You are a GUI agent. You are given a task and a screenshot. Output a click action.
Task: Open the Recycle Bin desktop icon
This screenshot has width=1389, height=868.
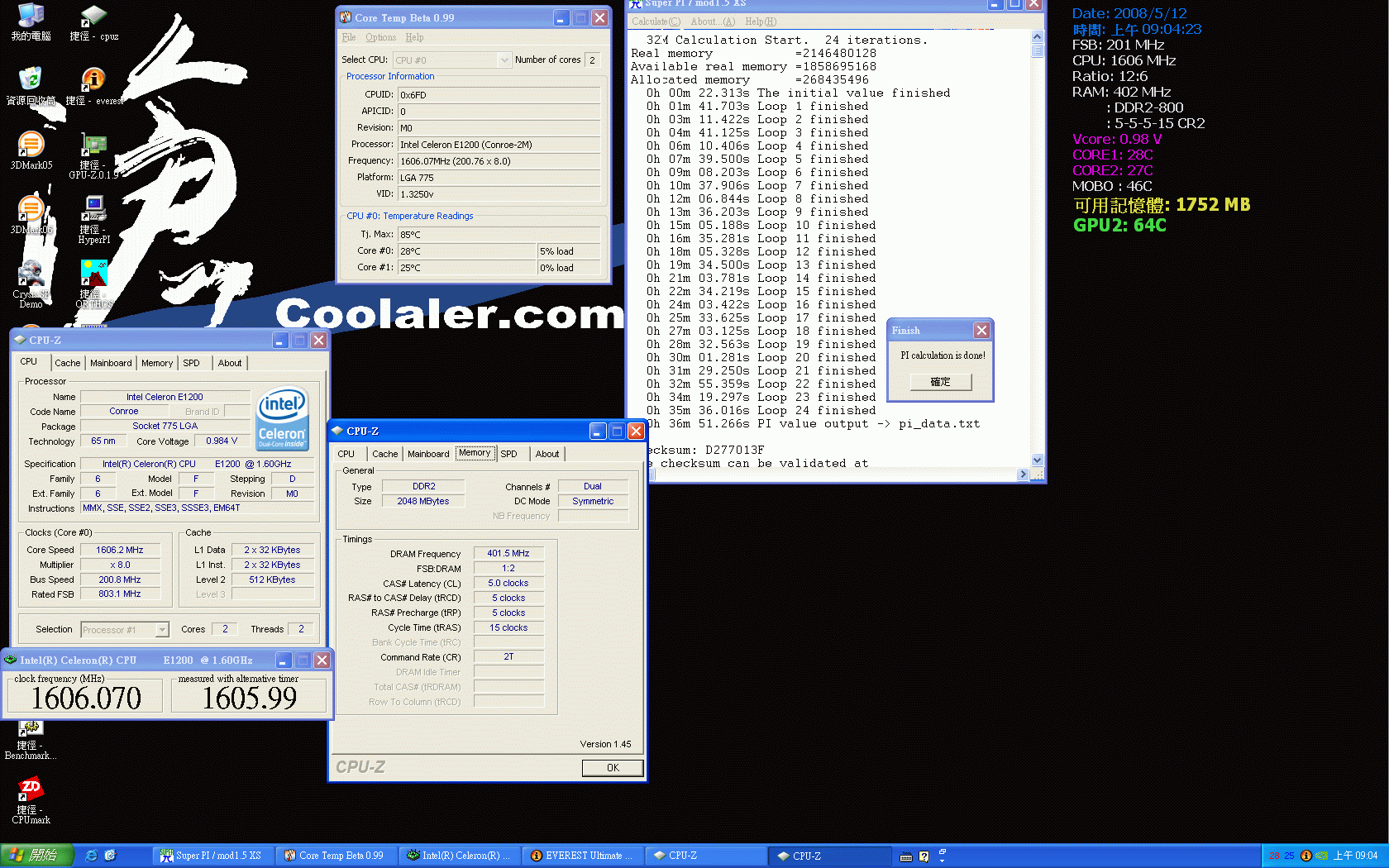click(x=31, y=86)
